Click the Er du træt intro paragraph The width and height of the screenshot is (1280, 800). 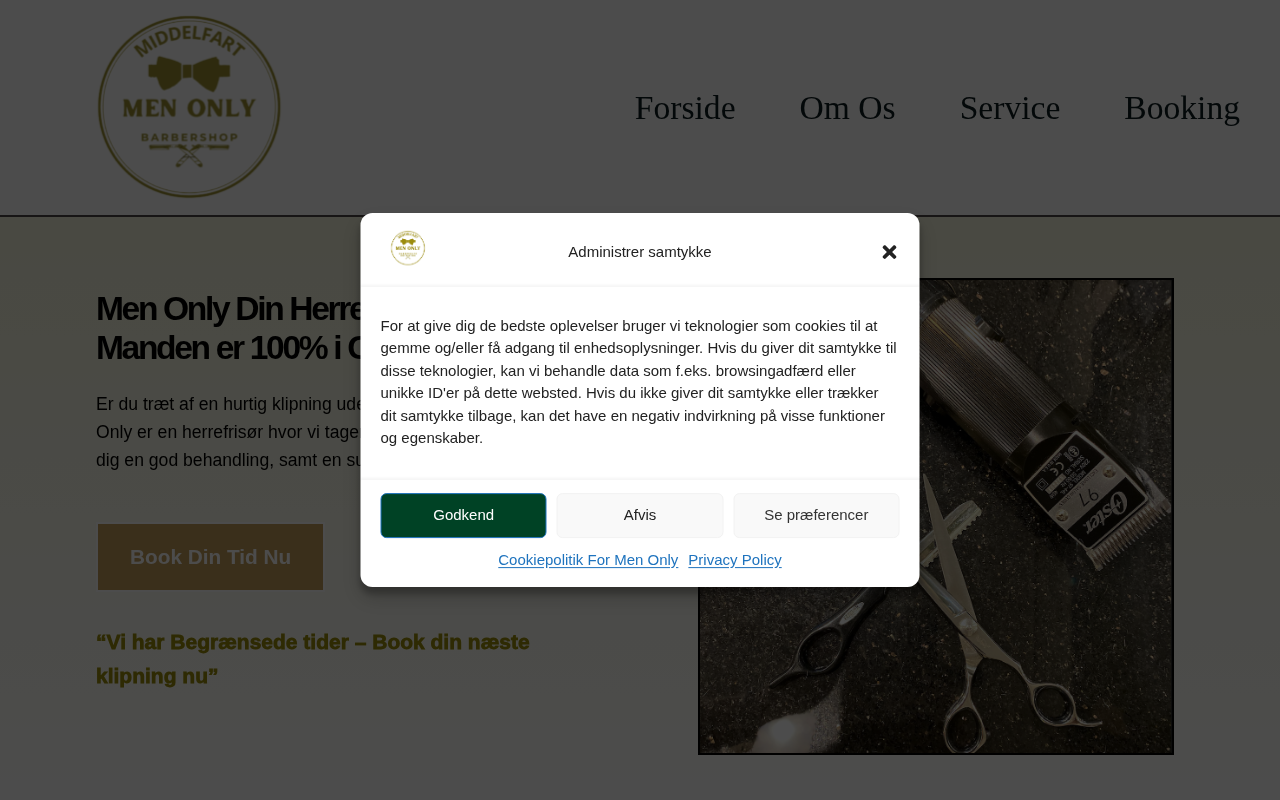click(228, 432)
